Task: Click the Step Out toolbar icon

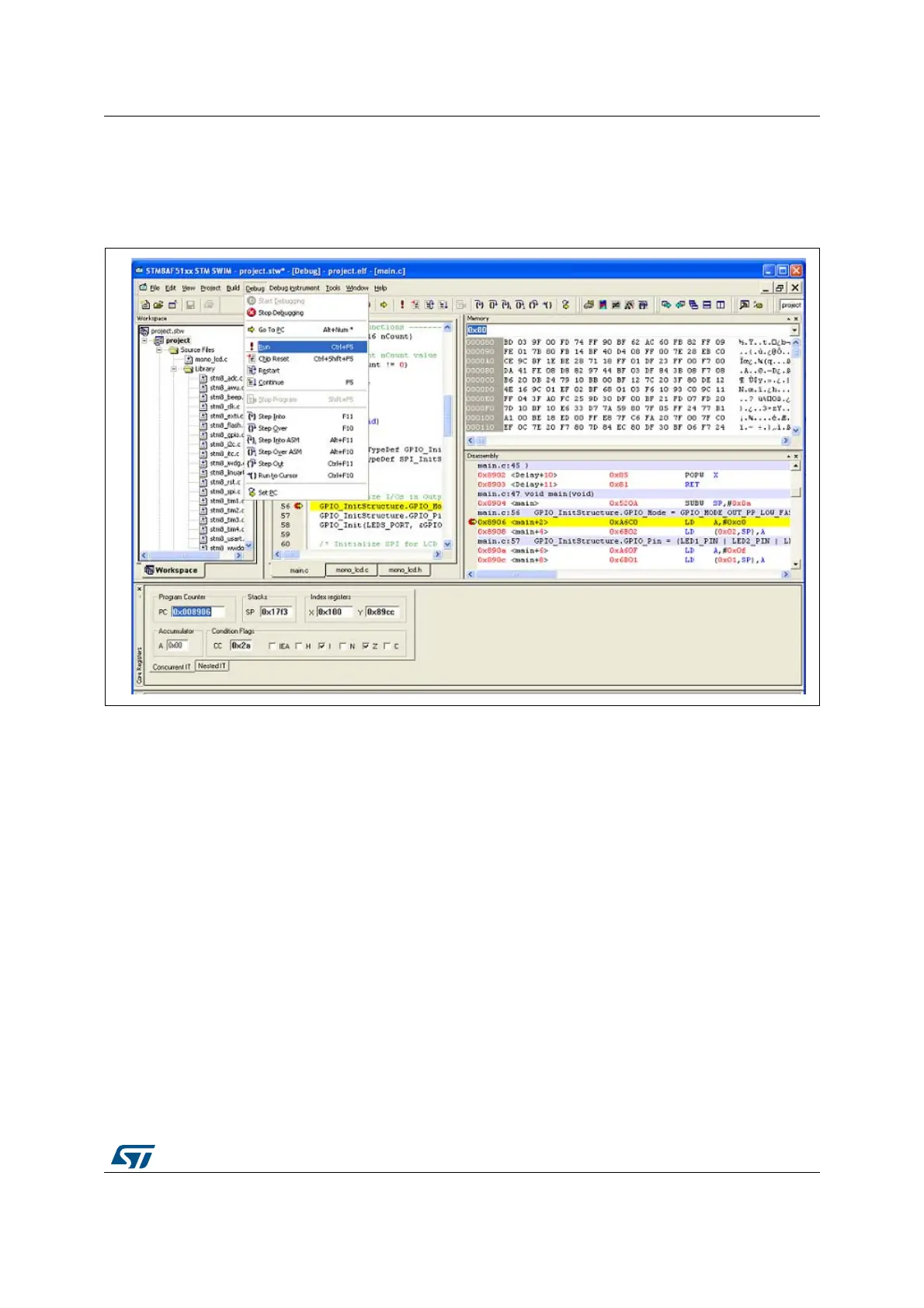Action: pyautogui.click(x=533, y=305)
